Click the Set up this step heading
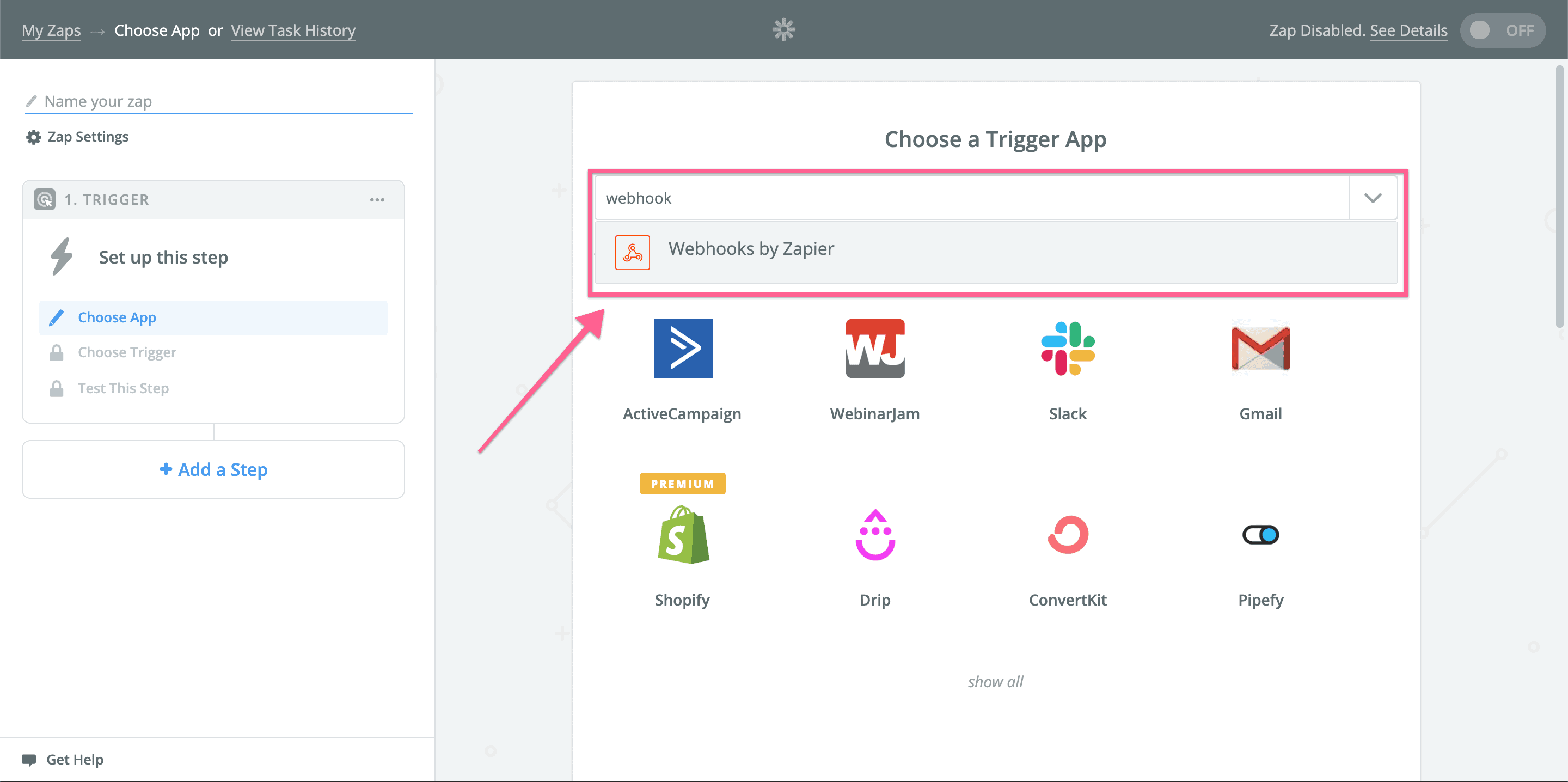 pos(163,257)
